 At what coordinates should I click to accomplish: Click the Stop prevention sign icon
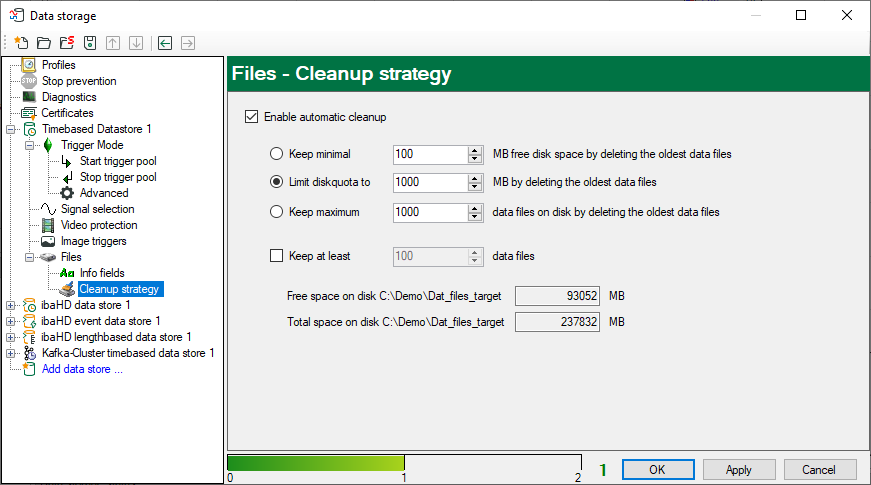[x=29, y=81]
